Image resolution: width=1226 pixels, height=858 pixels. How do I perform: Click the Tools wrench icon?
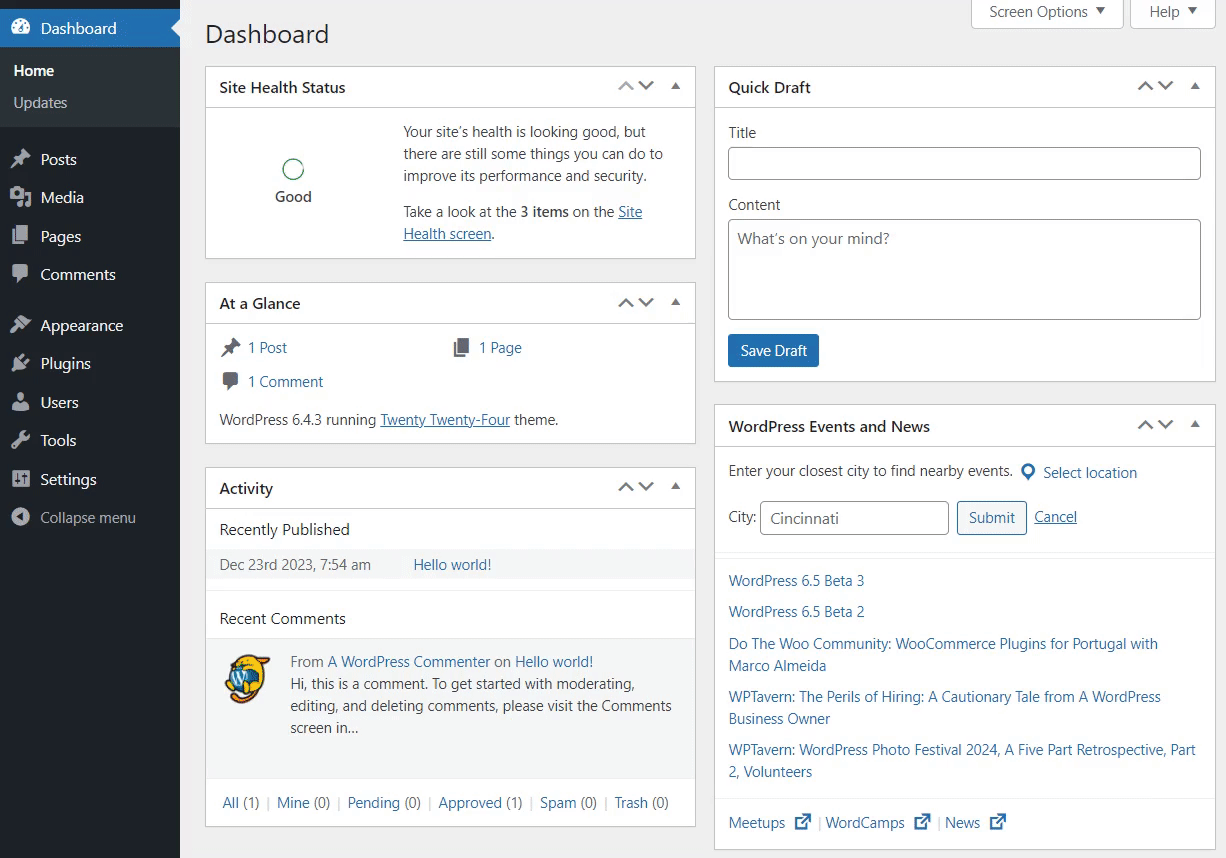(x=20, y=440)
